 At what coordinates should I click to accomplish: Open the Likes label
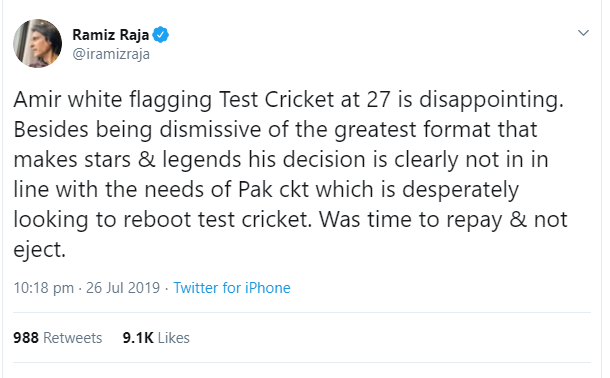tap(174, 338)
